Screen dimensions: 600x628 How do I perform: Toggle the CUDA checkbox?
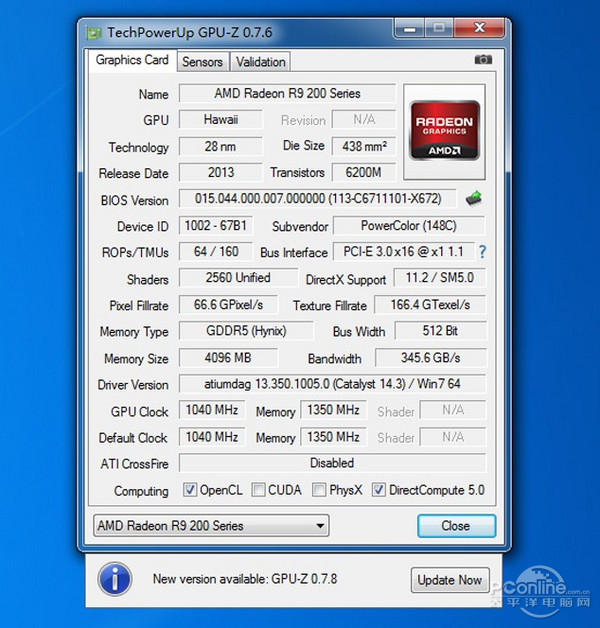258,490
